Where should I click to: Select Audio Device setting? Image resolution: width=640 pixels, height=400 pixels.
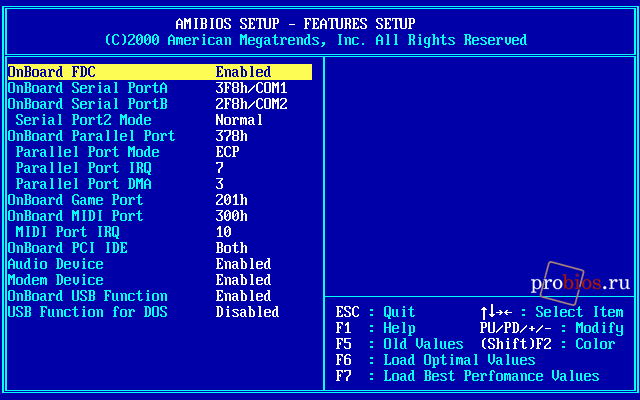click(56, 264)
